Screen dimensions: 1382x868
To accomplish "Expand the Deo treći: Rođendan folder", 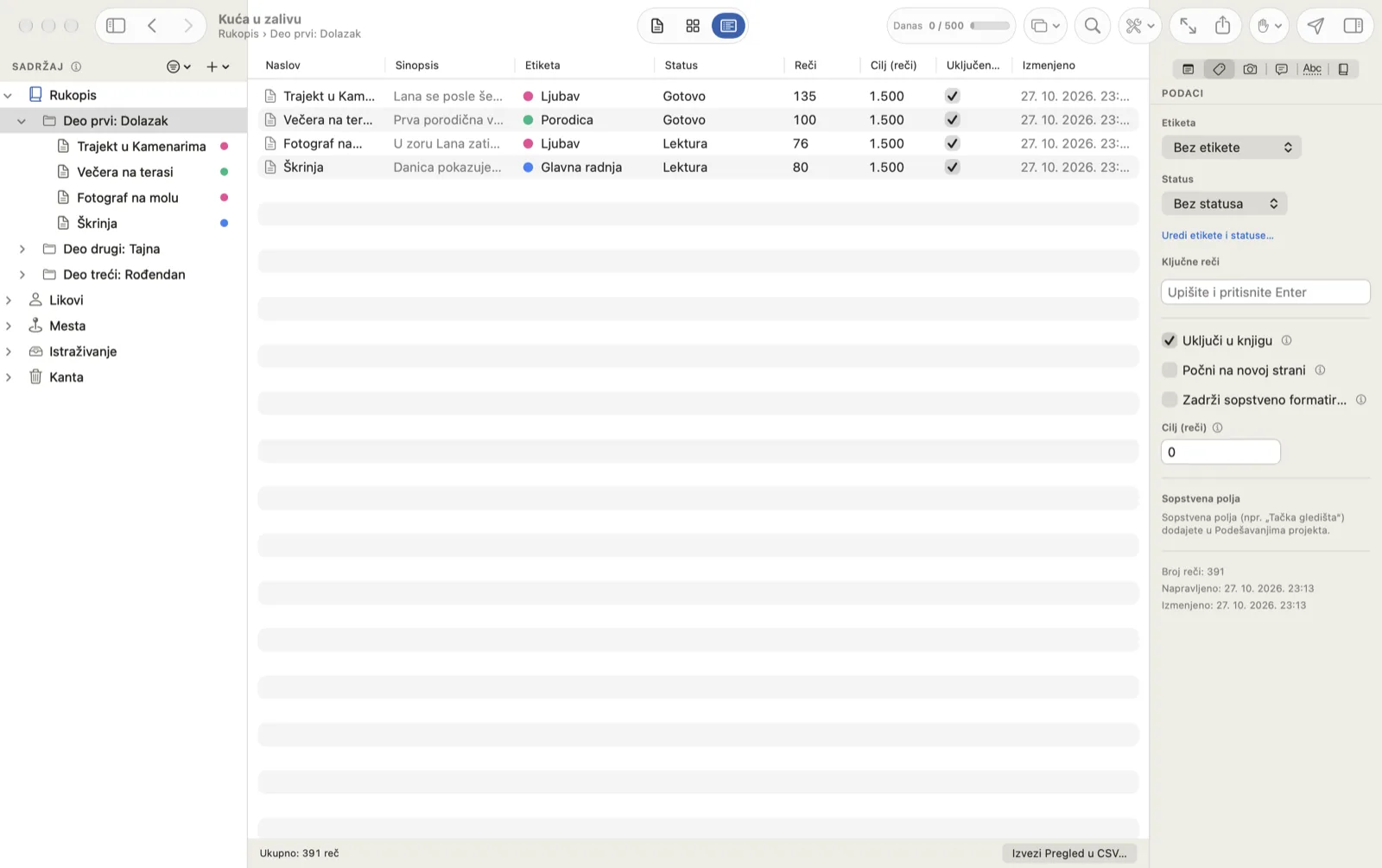I will click(22, 275).
